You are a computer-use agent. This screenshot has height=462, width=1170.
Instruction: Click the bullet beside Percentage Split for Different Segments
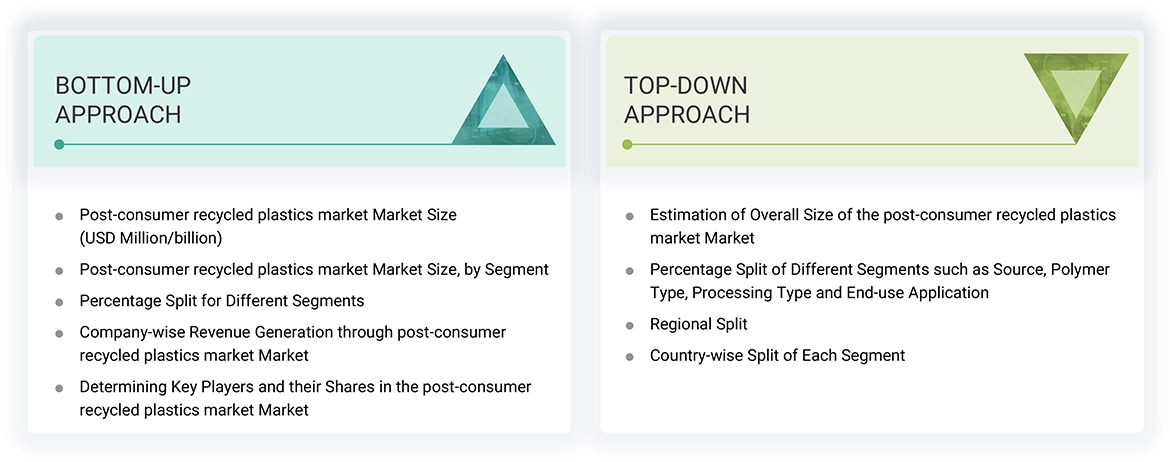coord(60,301)
